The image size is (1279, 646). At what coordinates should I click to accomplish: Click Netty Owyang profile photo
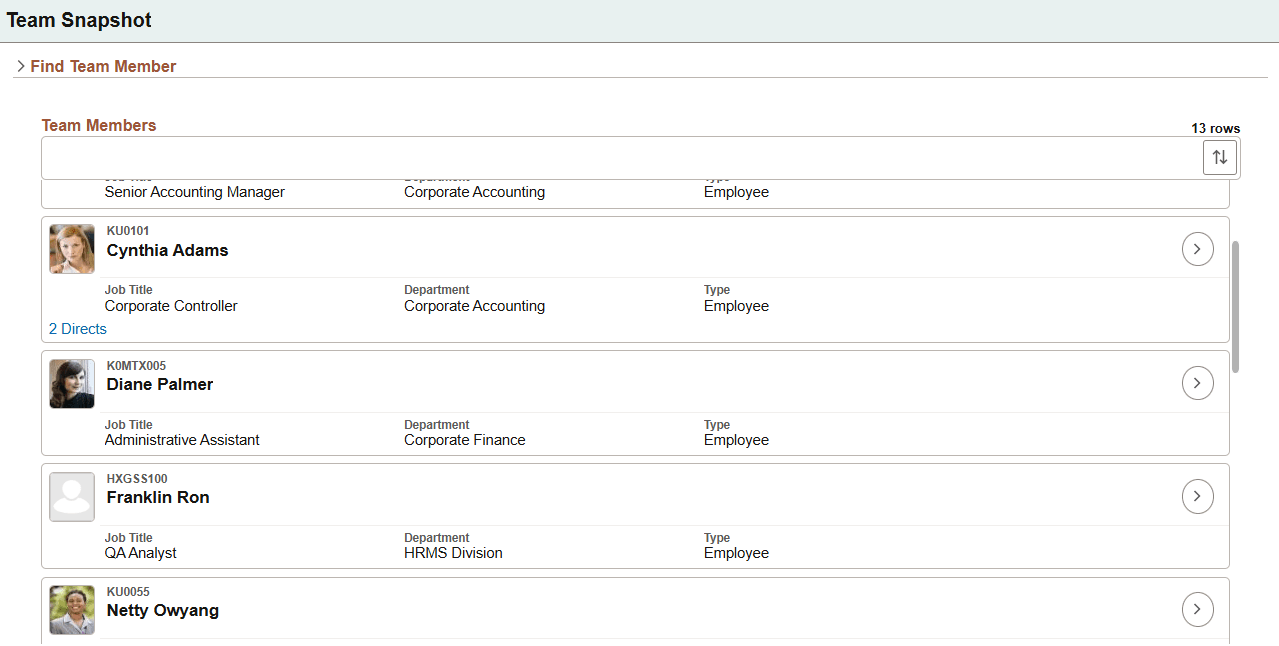72,610
